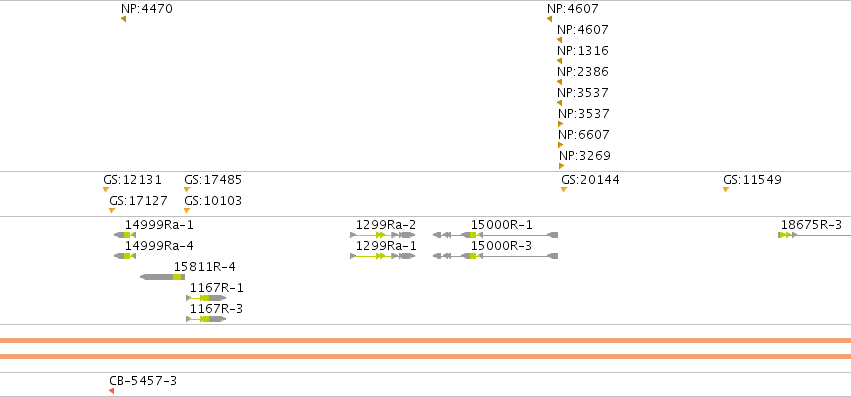The height and width of the screenshot is (397, 851).
Task: Click the 14999Ra-4 label text
Action: 159,245
